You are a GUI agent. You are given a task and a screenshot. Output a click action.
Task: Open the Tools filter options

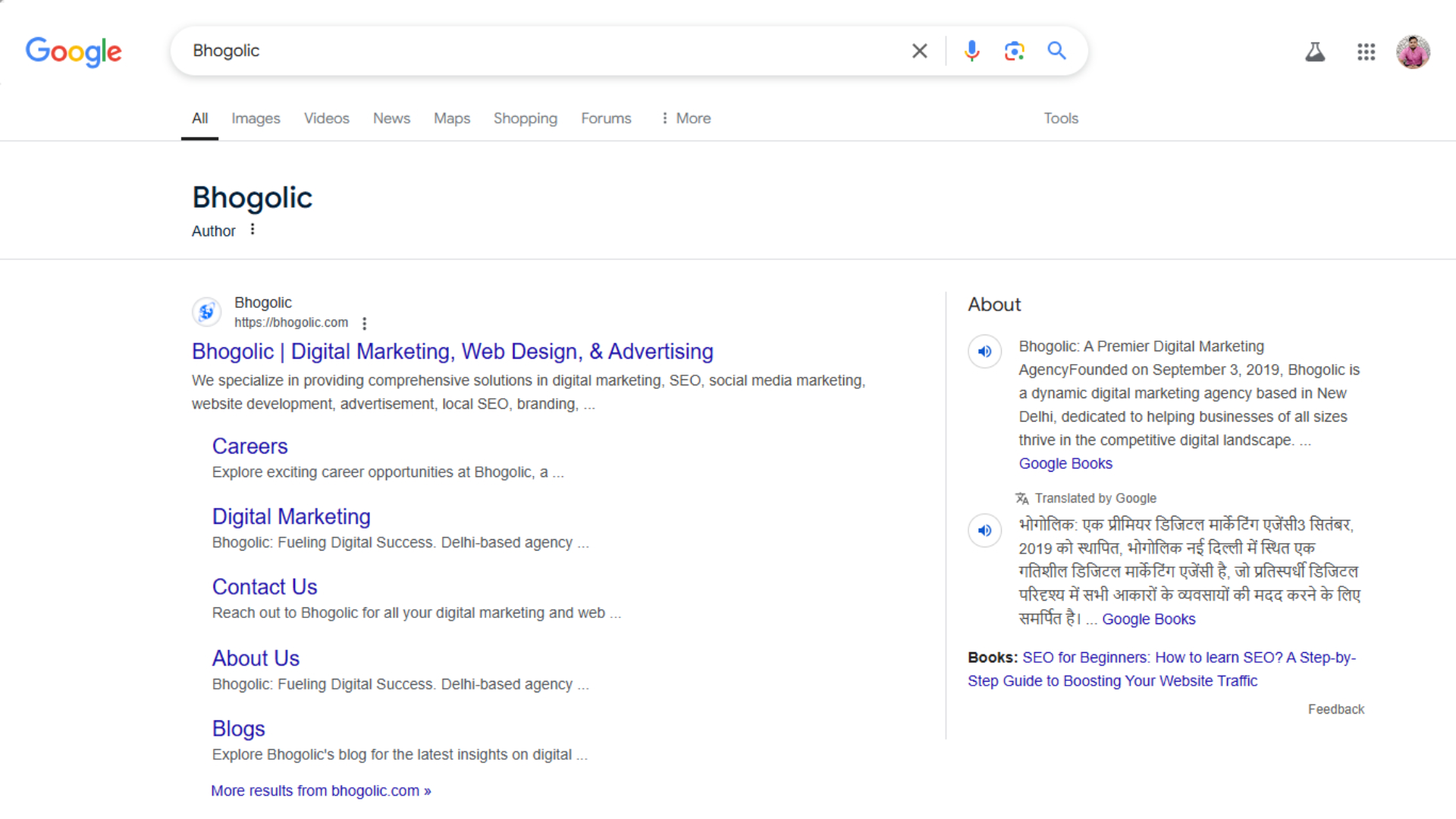pos(1060,118)
